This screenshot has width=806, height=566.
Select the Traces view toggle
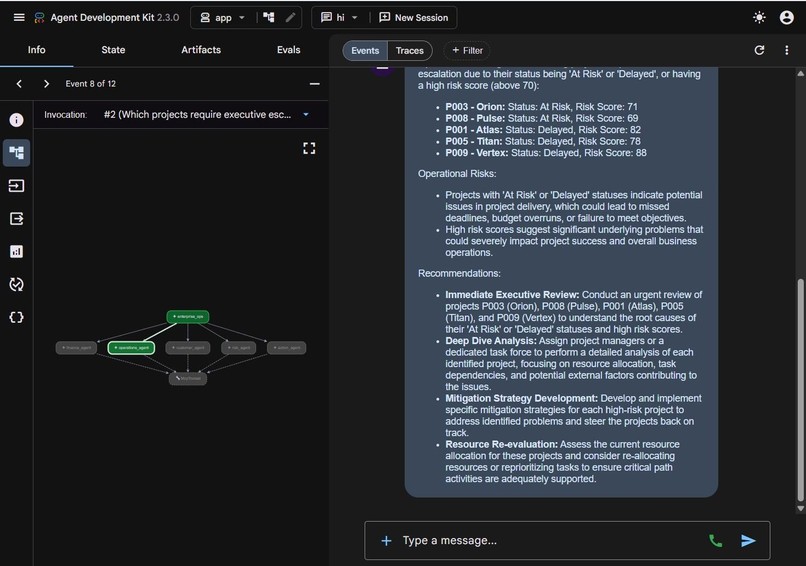click(410, 50)
